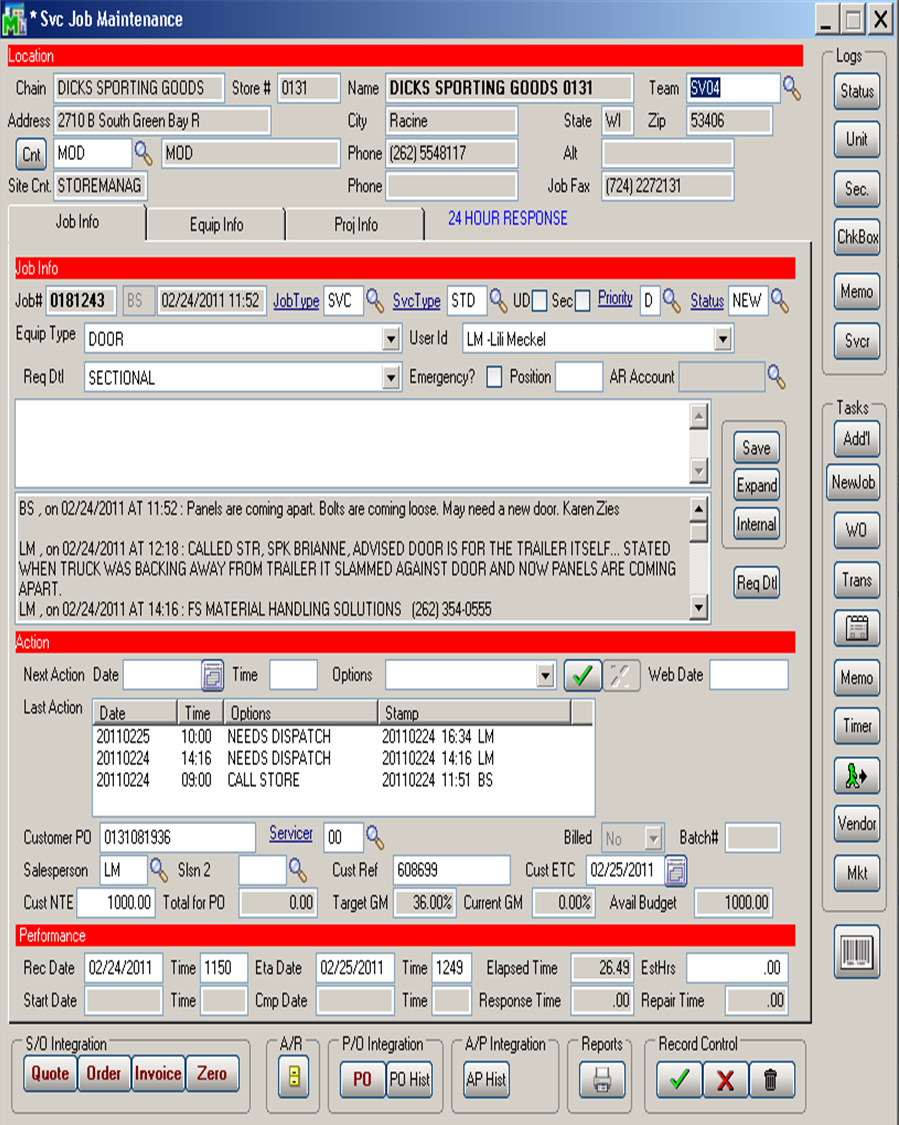899x1125 pixels.
Task: Click the calendar task icon in Tasks panel
Action: tap(856, 629)
